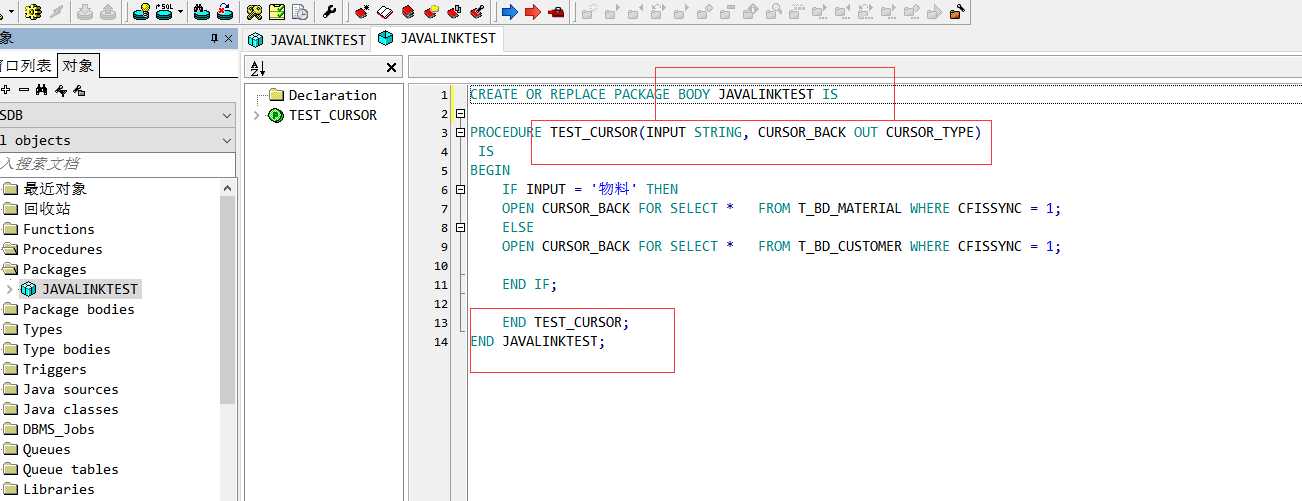Image resolution: width=1302 pixels, height=501 pixels.
Task: Click the brown folder with wrench icon
Action: tap(956, 12)
